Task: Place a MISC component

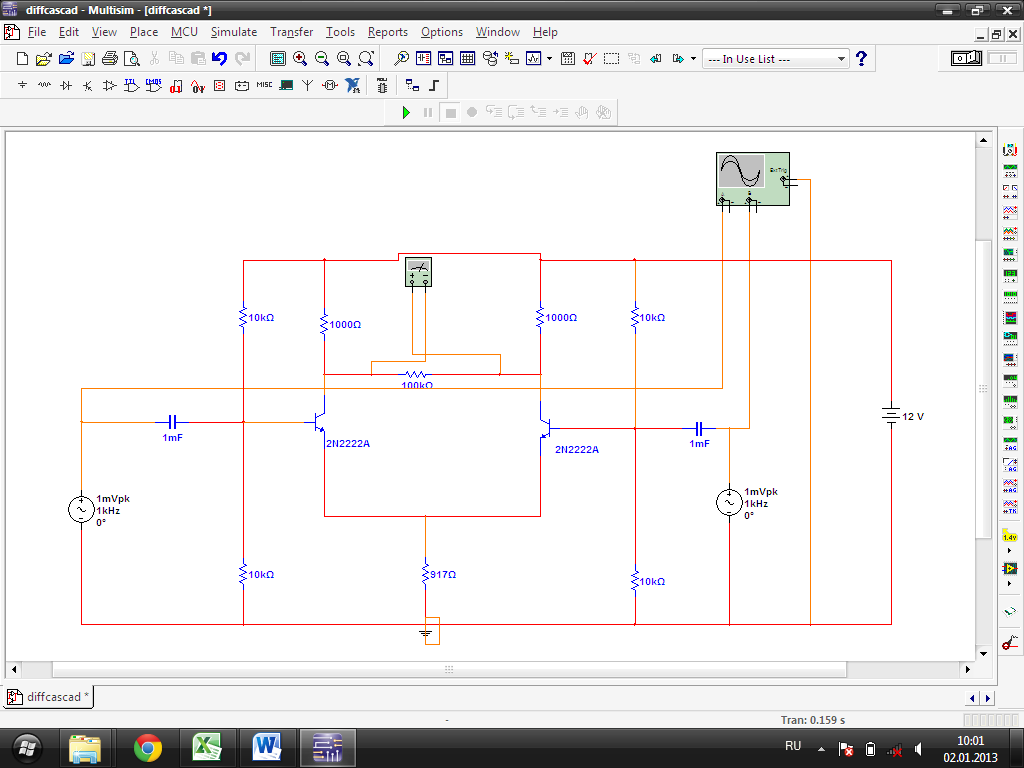Action: pos(264,86)
